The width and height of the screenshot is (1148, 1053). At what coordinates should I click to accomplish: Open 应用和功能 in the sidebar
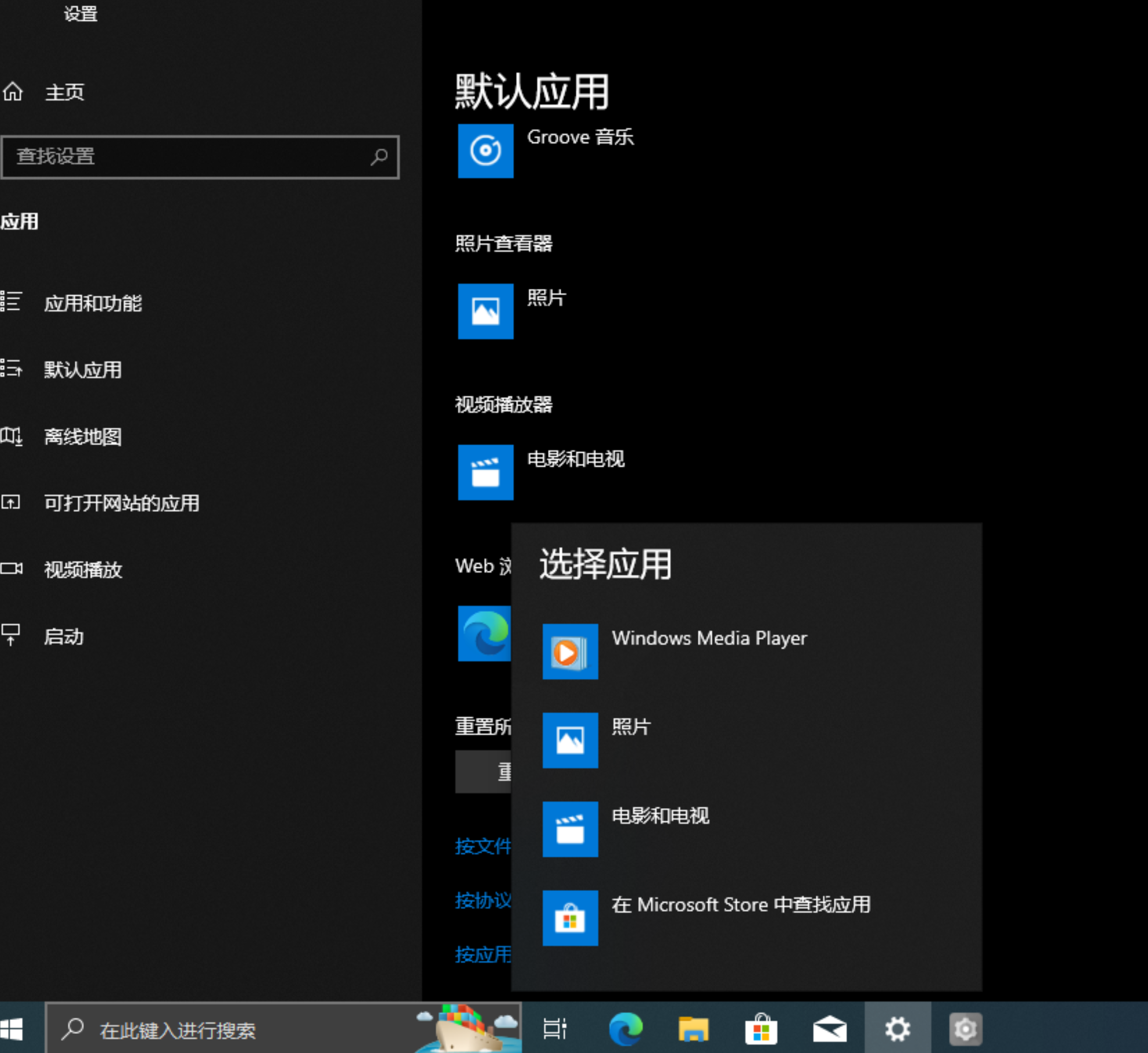pyautogui.click(x=93, y=303)
